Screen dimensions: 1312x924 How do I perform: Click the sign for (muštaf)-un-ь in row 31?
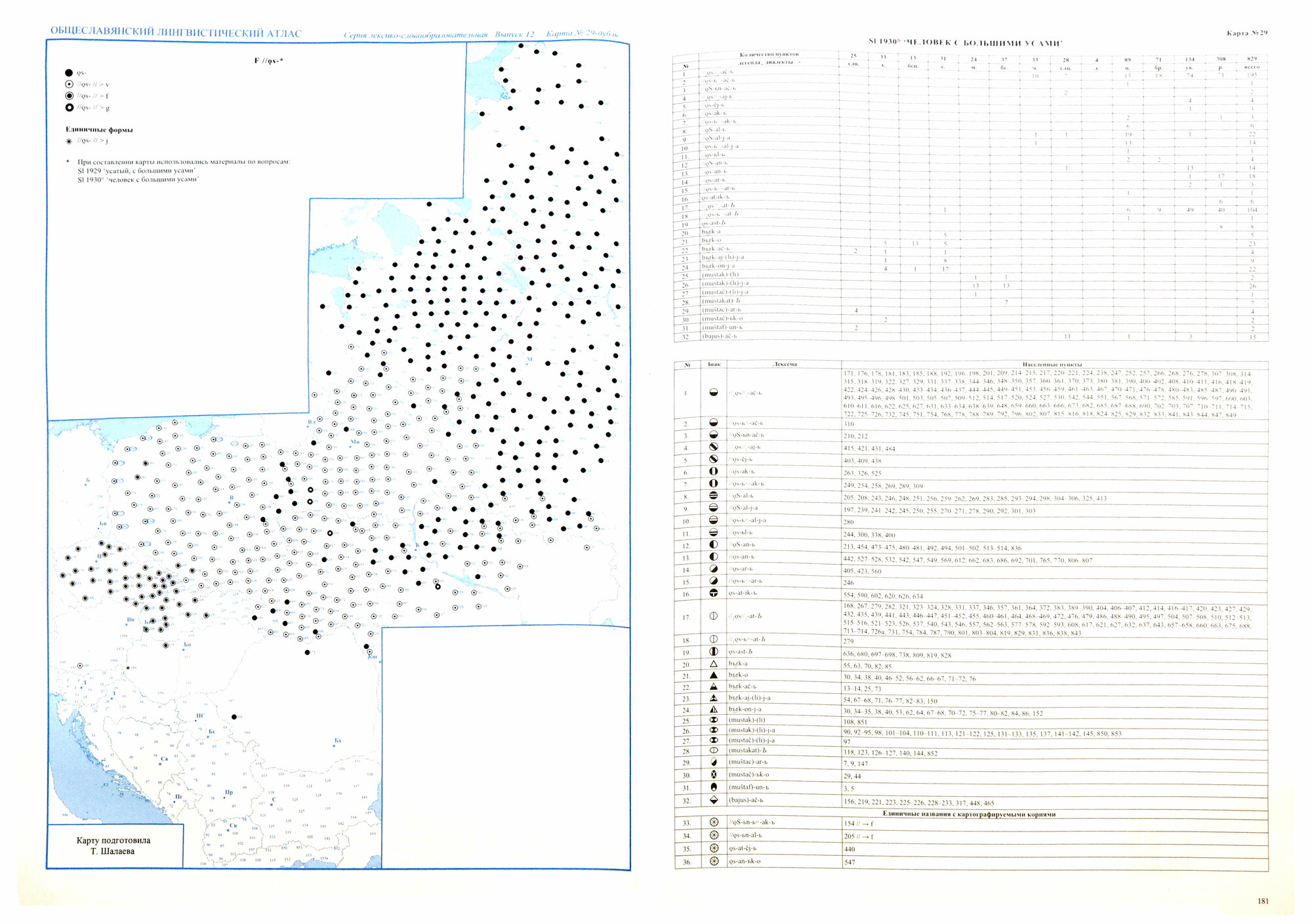point(714,787)
